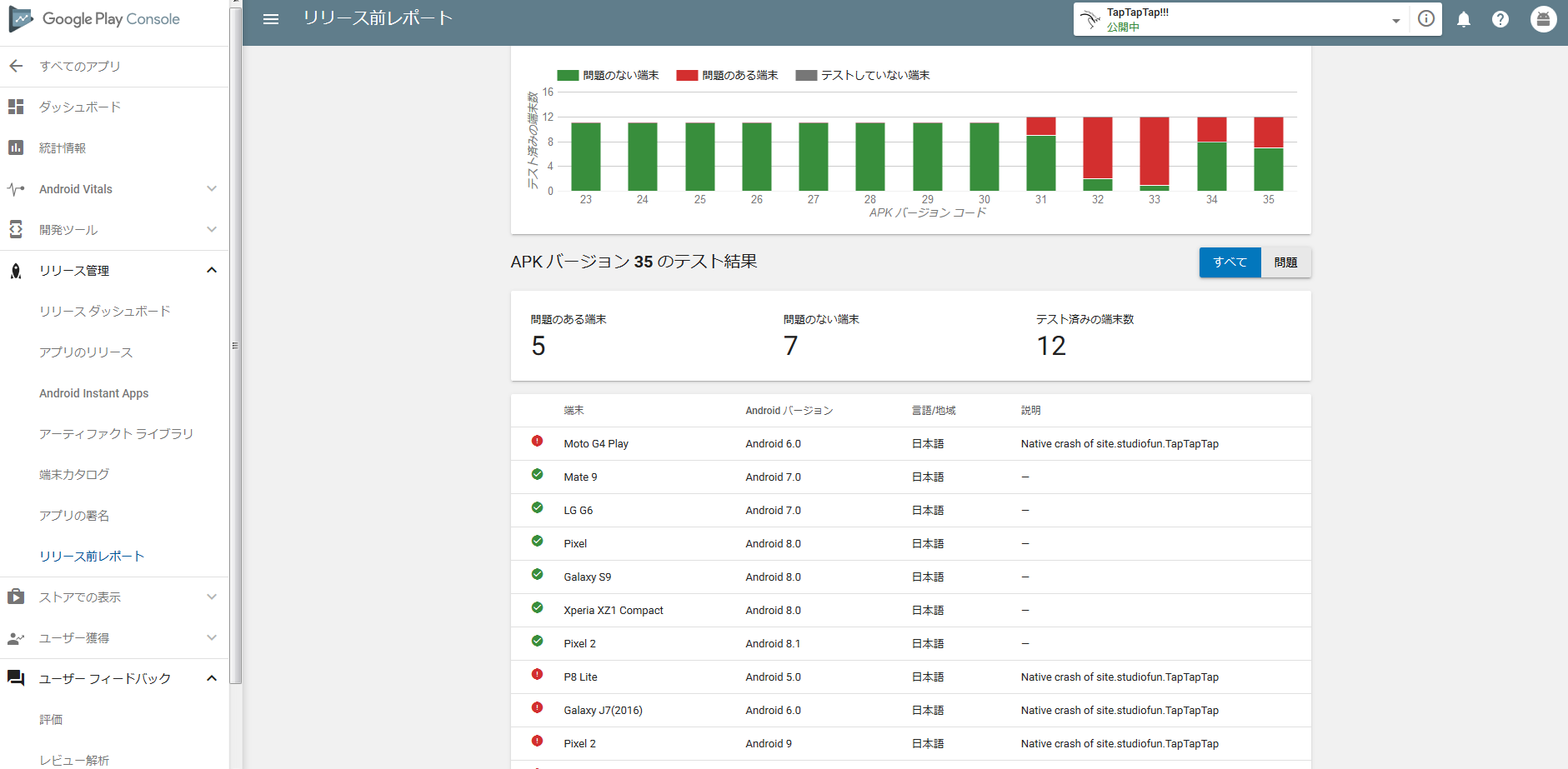Expand the ユーザー獲得 section
The width and height of the screenshot is (1568, 769).
pos(212,638)
